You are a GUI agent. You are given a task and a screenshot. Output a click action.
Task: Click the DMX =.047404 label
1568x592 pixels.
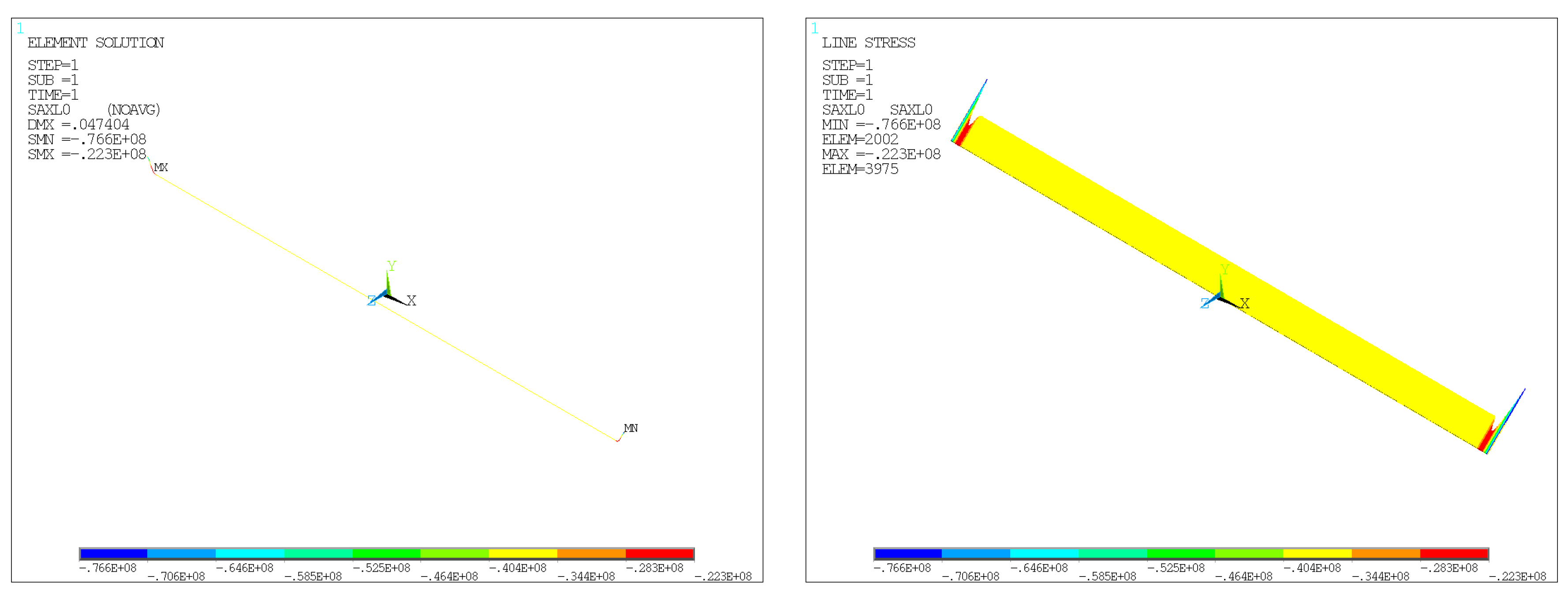click(x=78, y=124)
